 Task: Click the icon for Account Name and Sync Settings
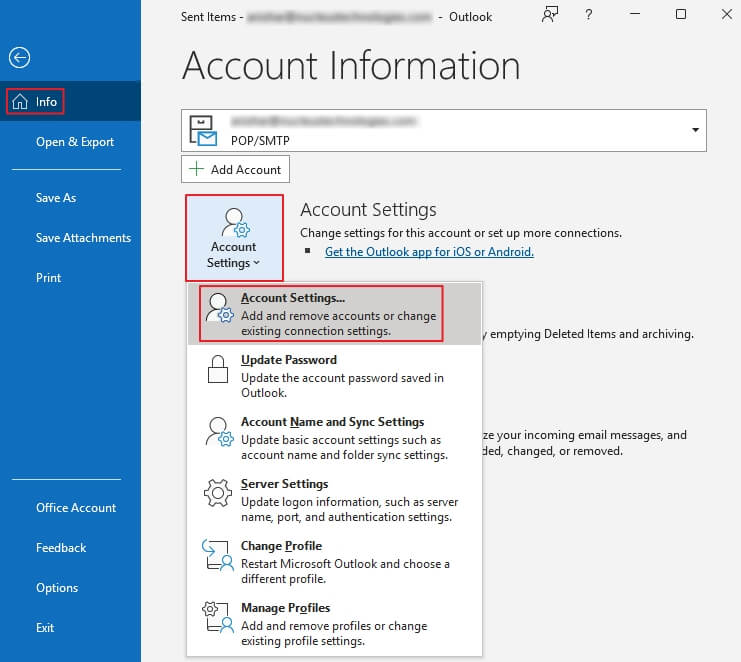click(x=219, y=431)
